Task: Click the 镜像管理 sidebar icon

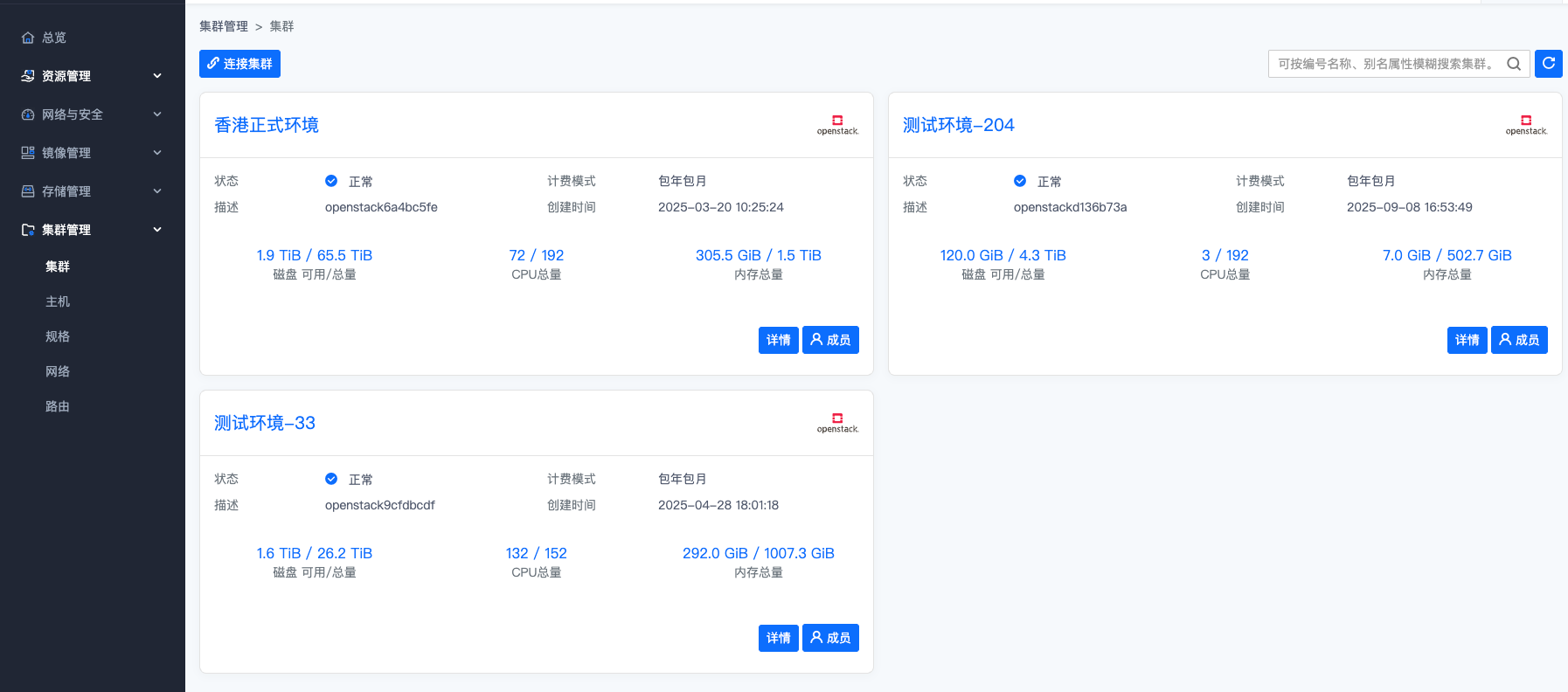Action: tap(28, 153)
